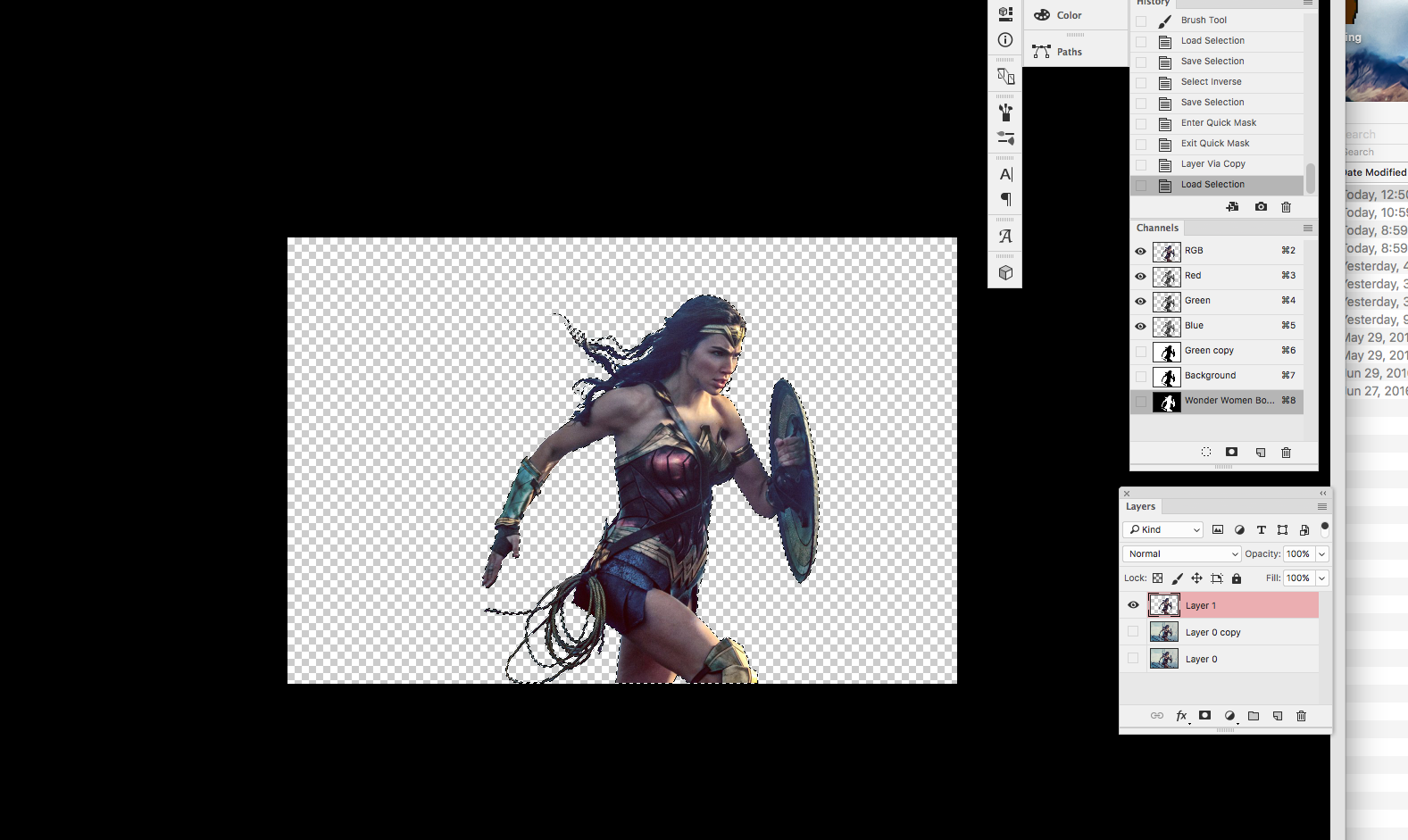This screenshot has width=1408, height=840.
Task: Filter layers by pixel layers icon
Action: [1218, 529]
